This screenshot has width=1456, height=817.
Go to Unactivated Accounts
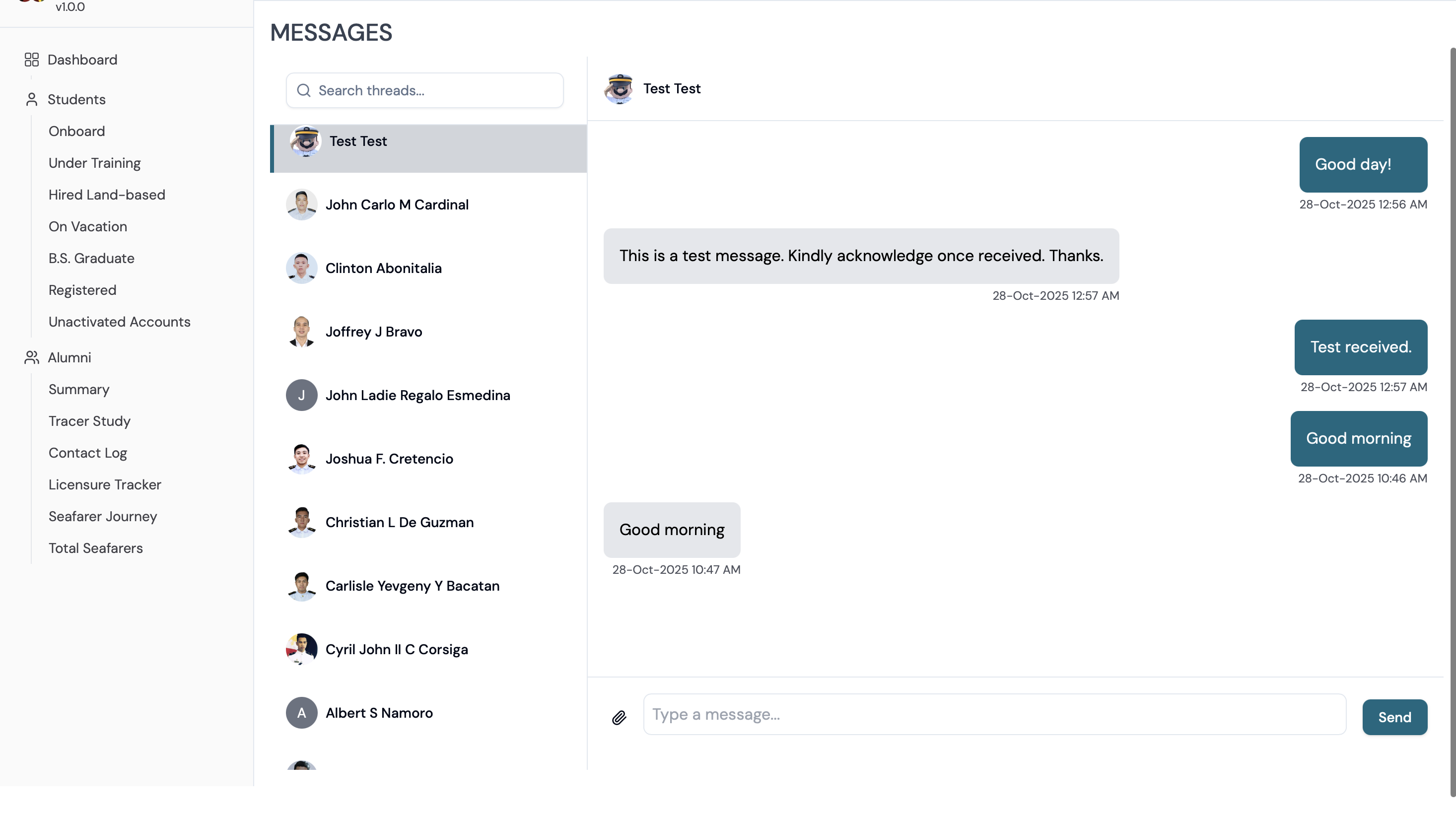coord(119,322)
